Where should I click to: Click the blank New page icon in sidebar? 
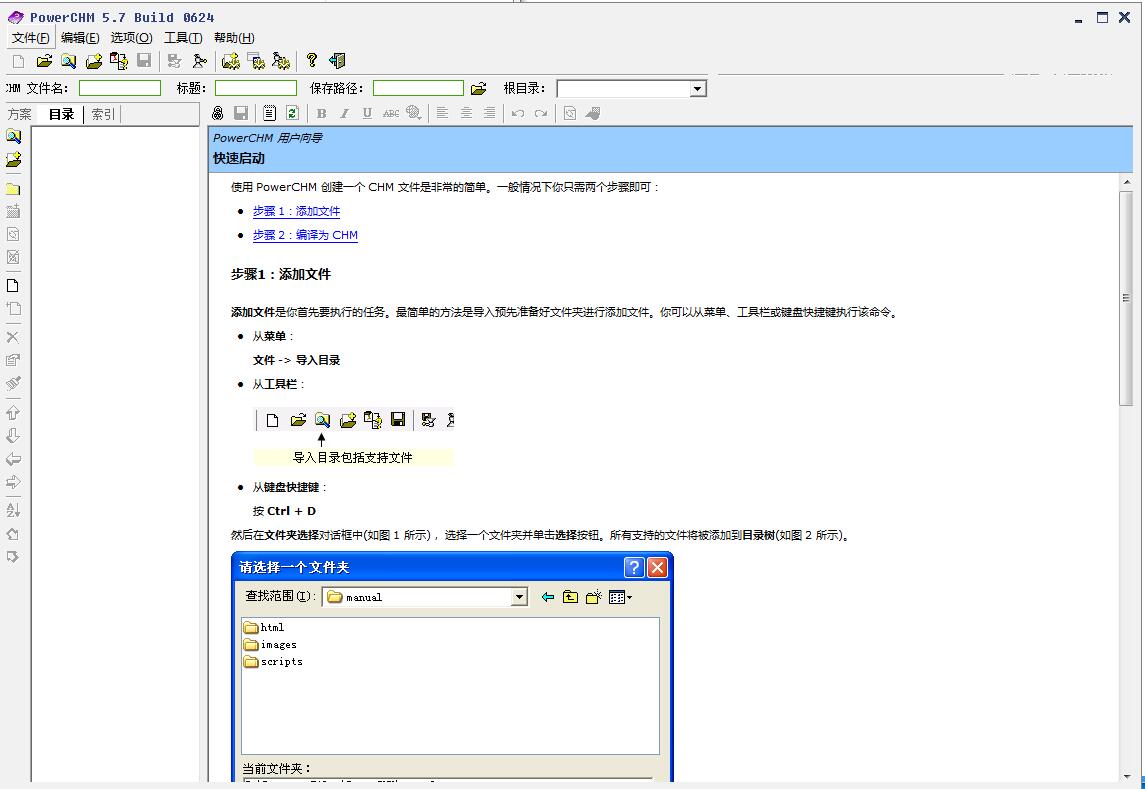[12, 285]
